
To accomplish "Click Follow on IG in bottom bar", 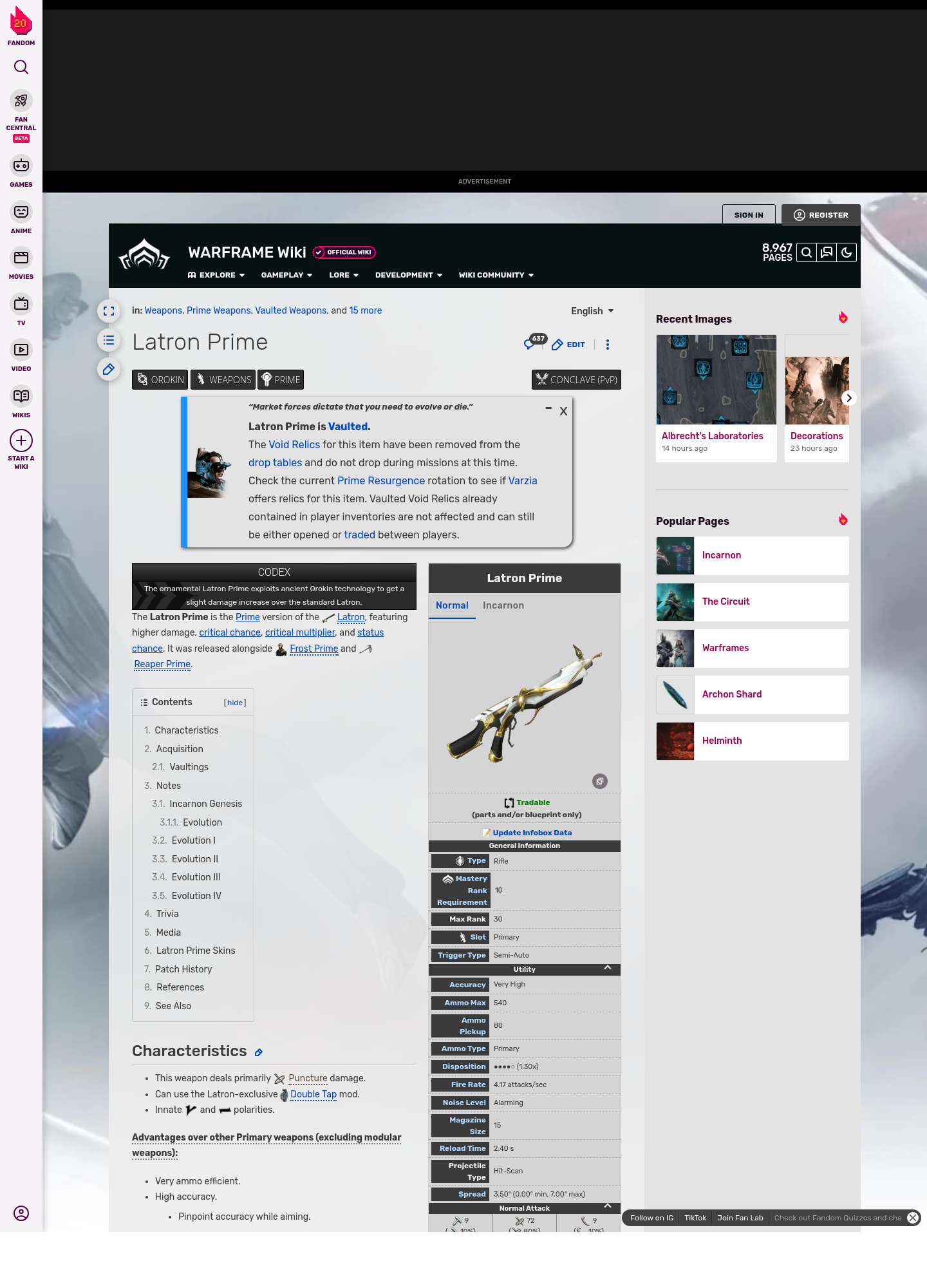I will tap(651, 1218).
